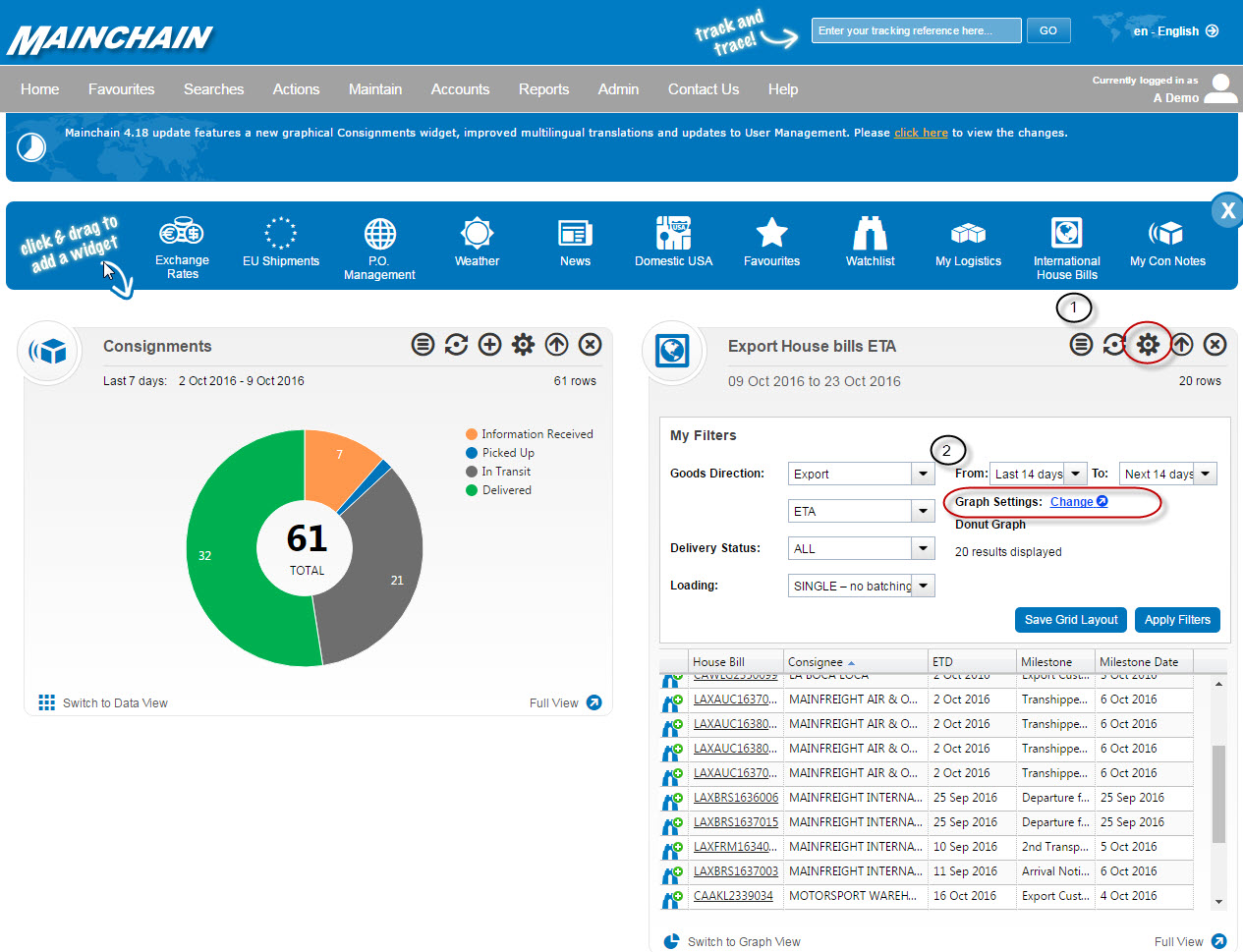Add the My Logistics widget

pos(968,242)
